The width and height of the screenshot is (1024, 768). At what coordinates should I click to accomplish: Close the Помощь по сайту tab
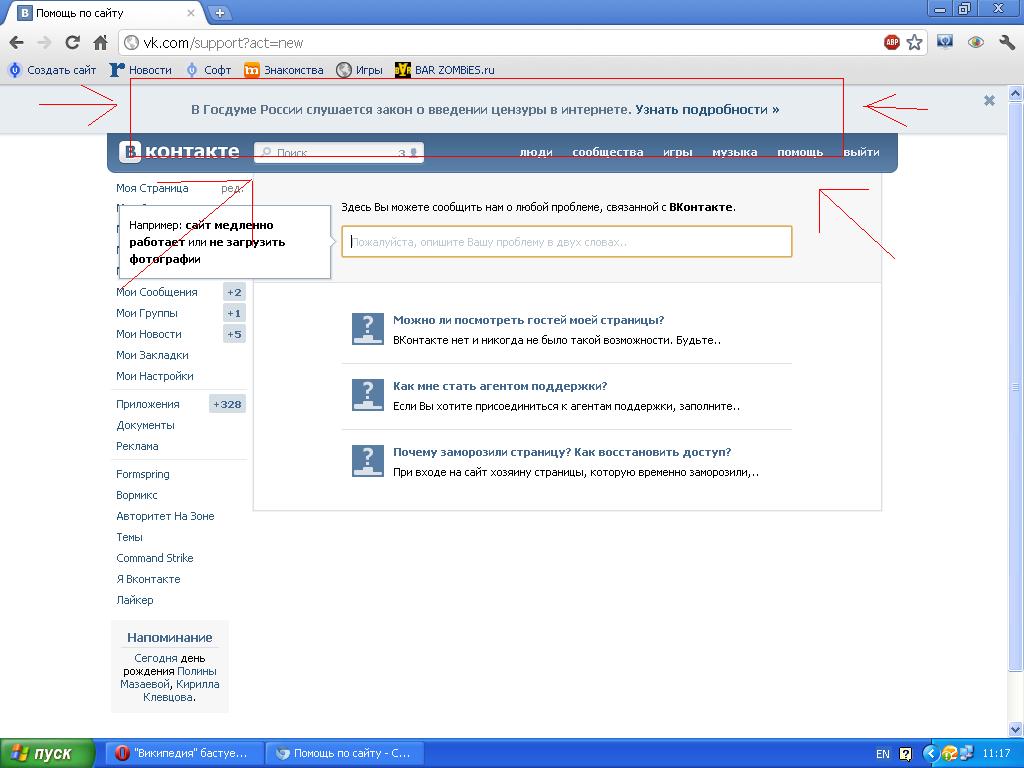[191, 12]
